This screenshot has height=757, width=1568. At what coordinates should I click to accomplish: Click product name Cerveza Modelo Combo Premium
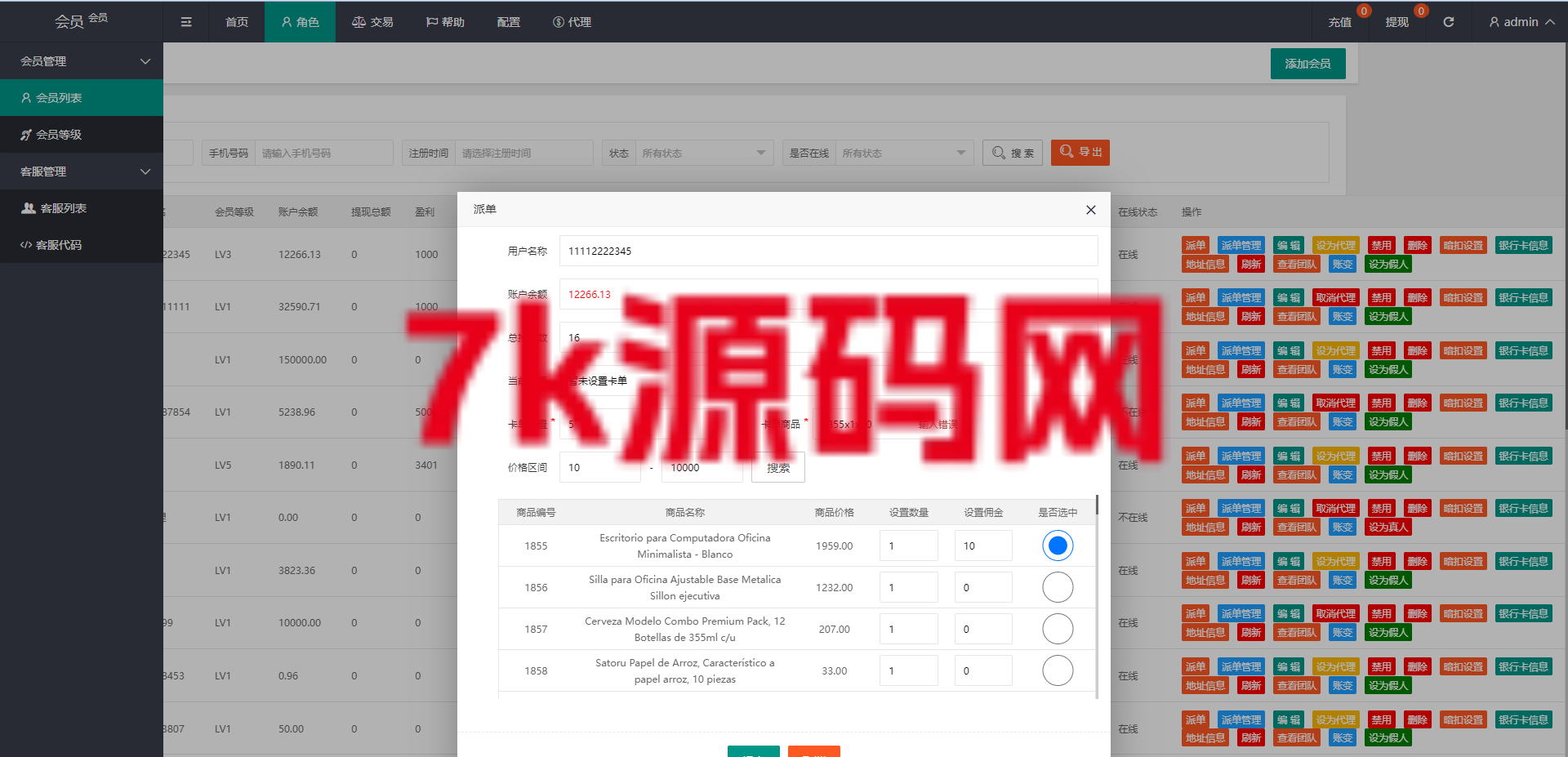[685, 629]
